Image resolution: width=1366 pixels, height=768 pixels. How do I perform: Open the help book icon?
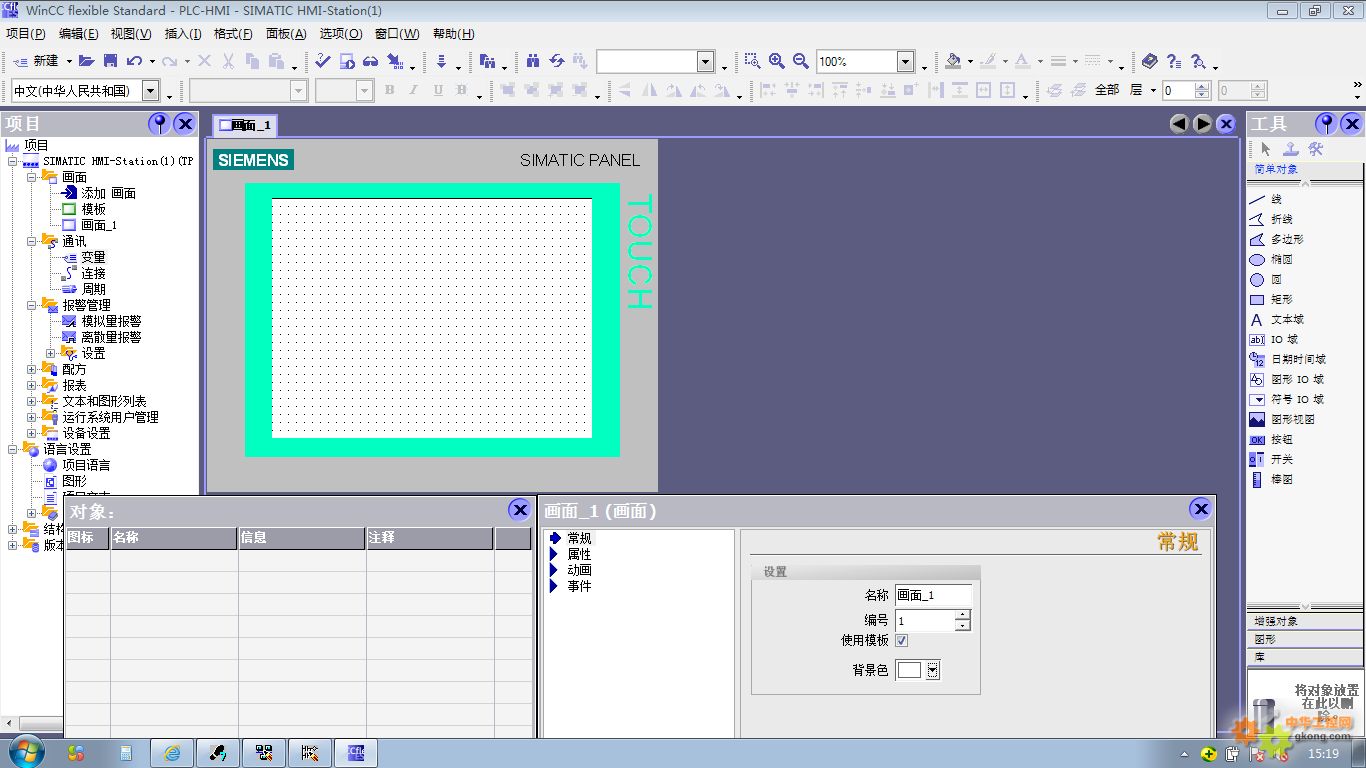pos(1150,61)
